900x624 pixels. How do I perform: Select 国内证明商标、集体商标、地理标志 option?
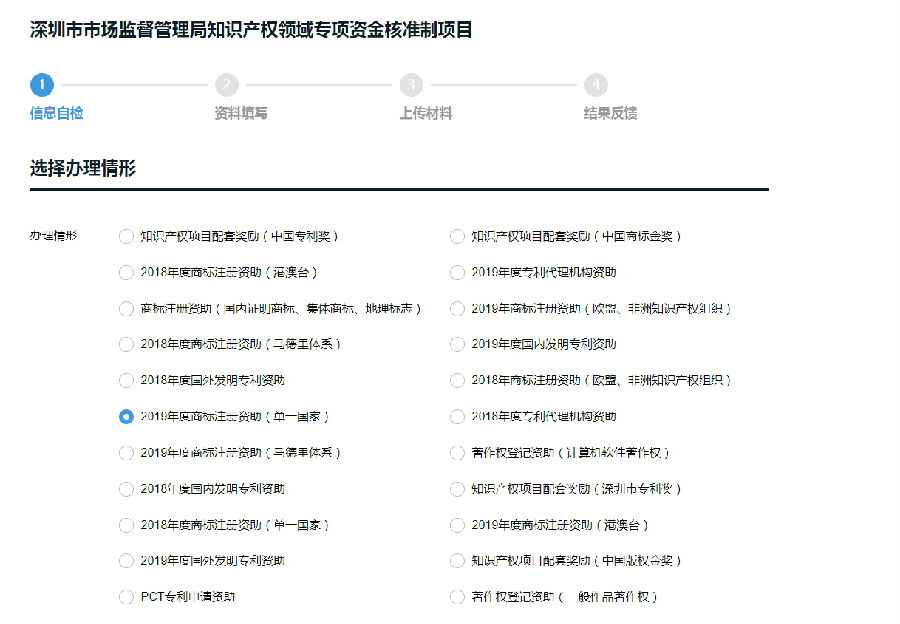pos(126,309)
